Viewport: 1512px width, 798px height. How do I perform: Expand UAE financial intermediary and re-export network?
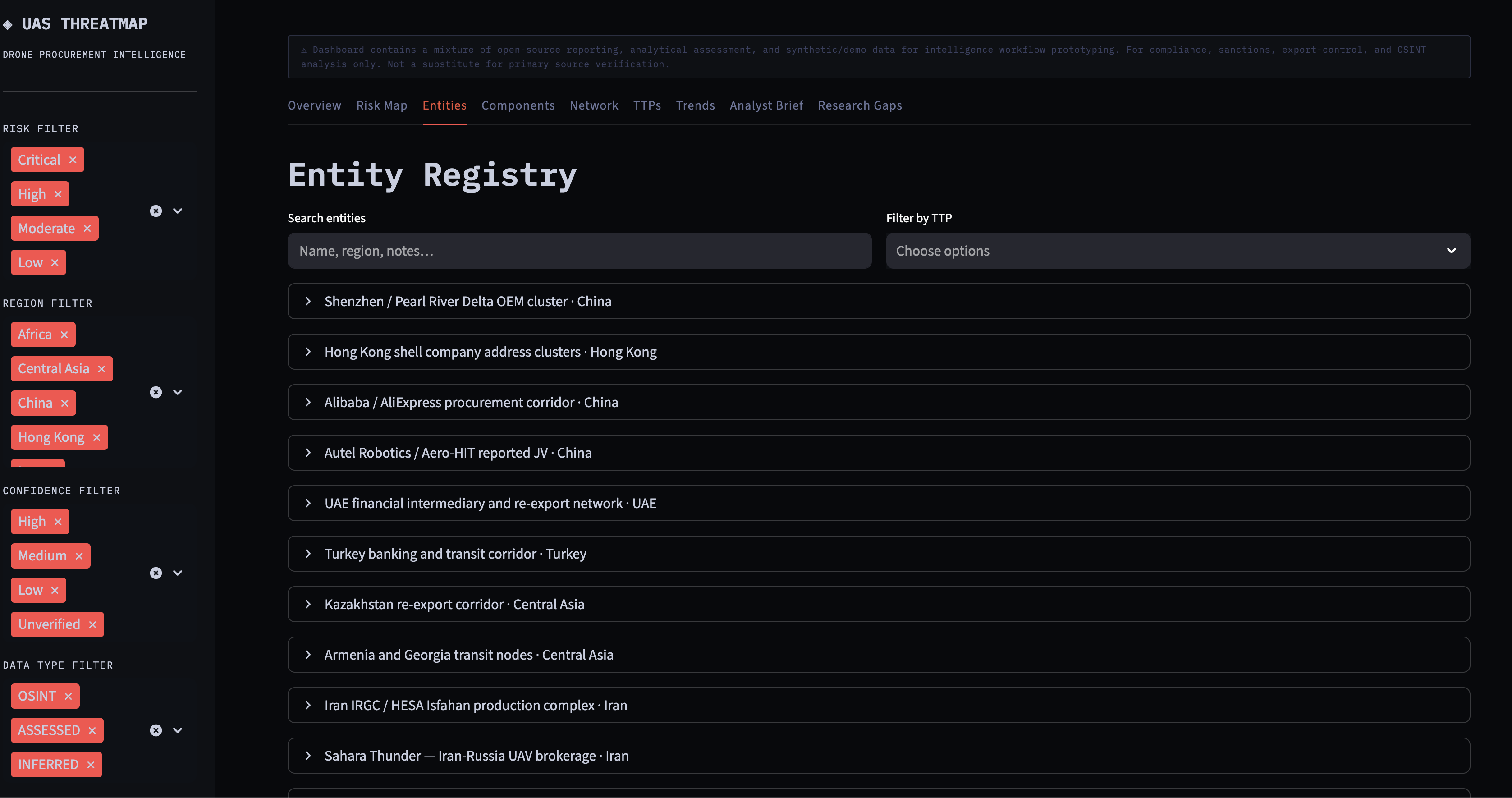tap(879, 503)
